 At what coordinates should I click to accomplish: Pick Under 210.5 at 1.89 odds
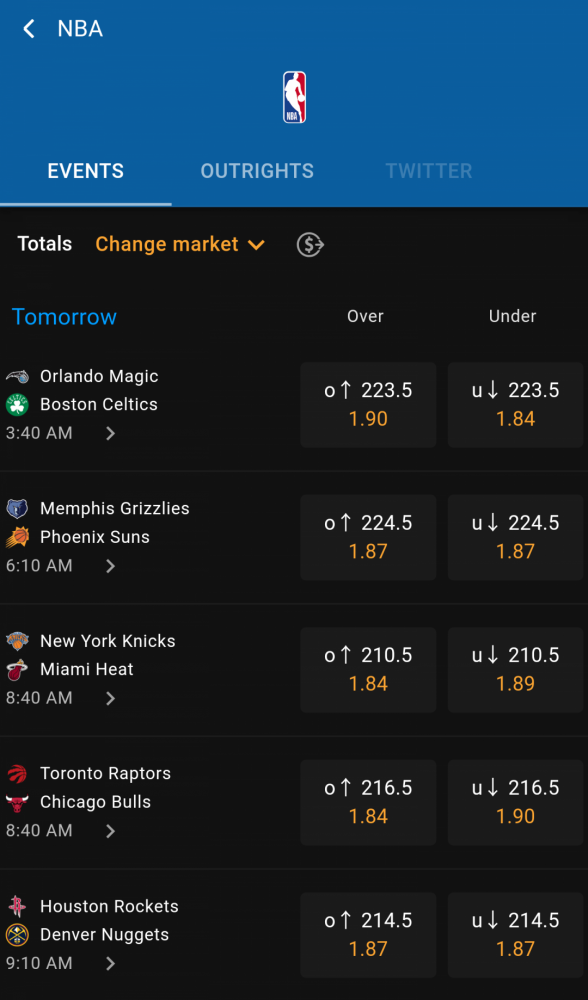click(515, 670)
